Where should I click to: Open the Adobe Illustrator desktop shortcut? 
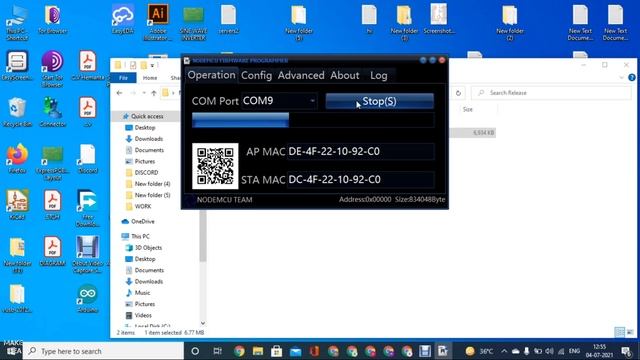click(x=158, y=22)
